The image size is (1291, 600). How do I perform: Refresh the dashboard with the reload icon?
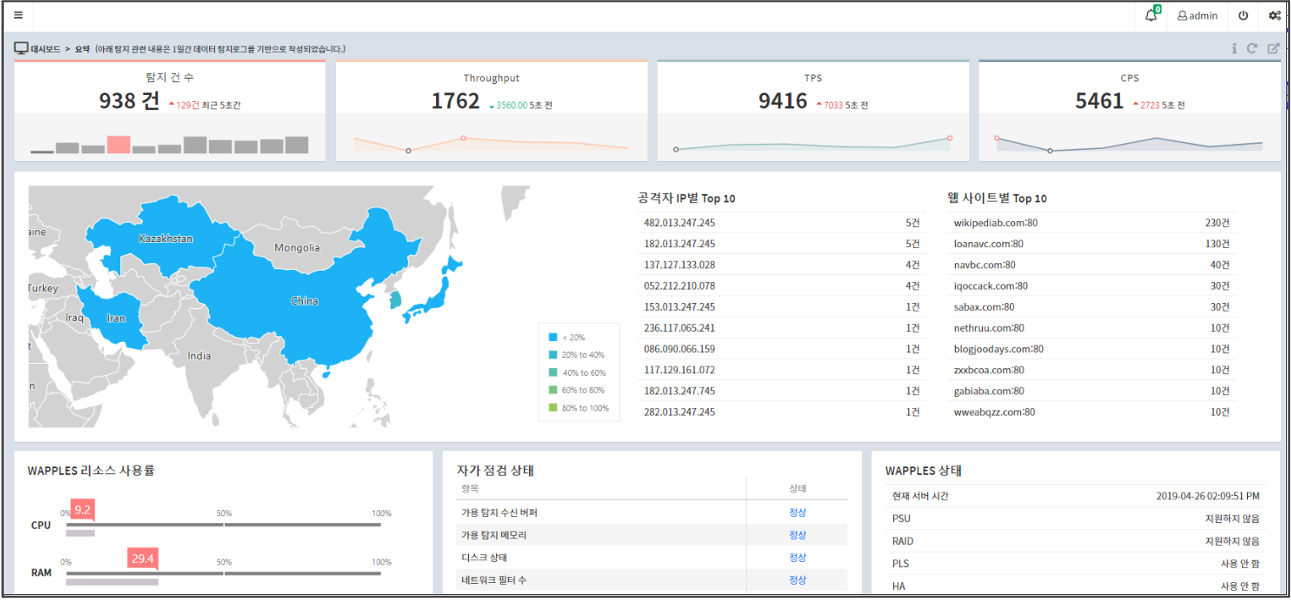pos(1254,47)
